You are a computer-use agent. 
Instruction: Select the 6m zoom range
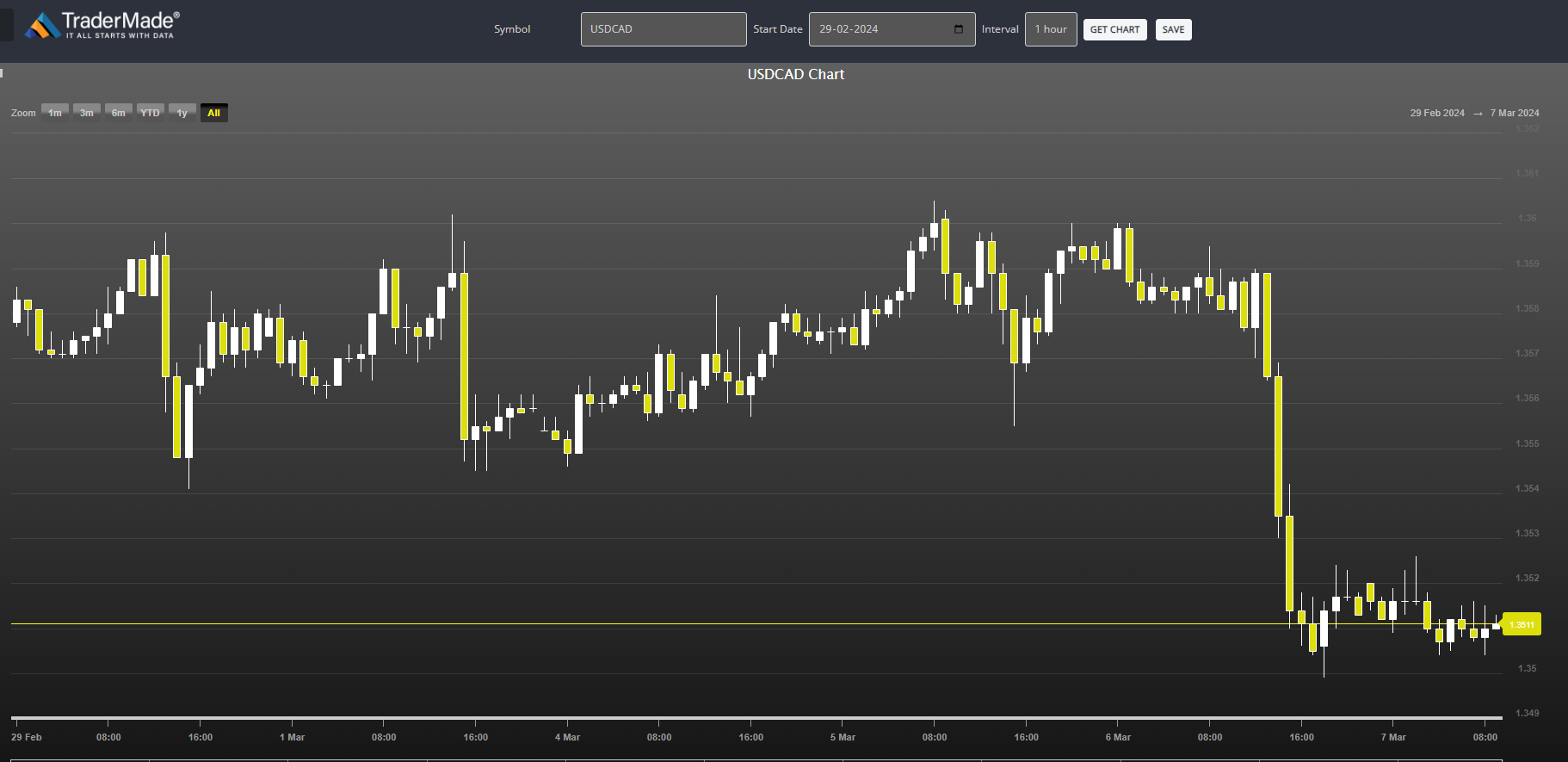click(x=119, y=113)
